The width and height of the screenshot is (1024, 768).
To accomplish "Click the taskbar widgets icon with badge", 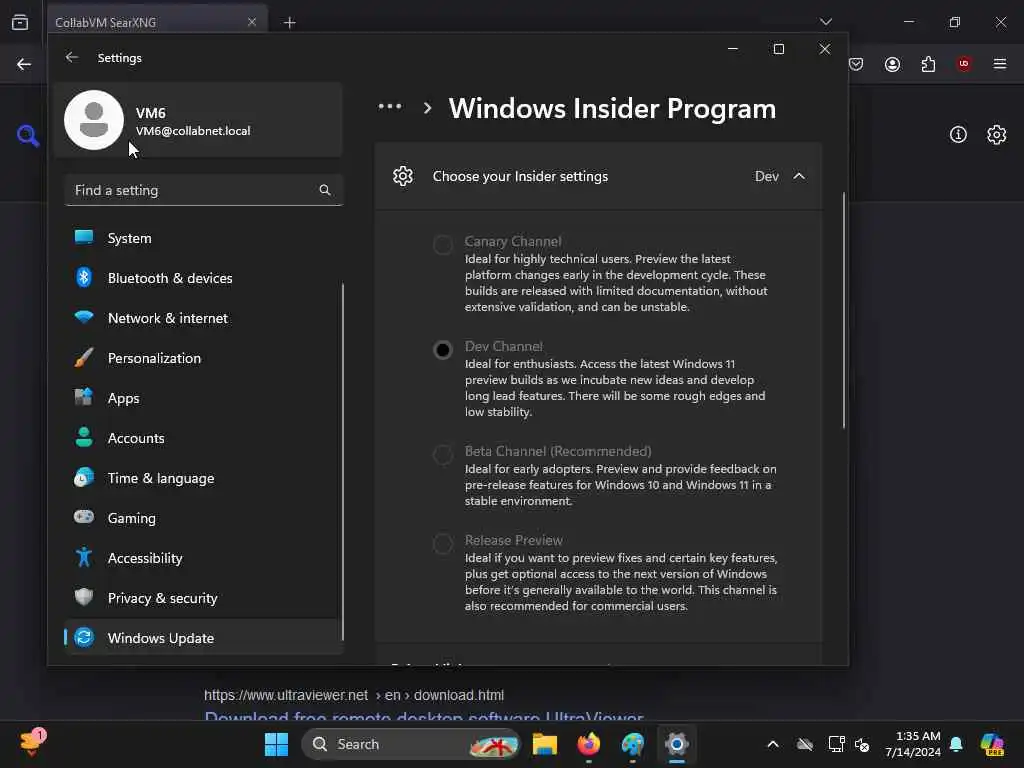I will click(31, 743).
